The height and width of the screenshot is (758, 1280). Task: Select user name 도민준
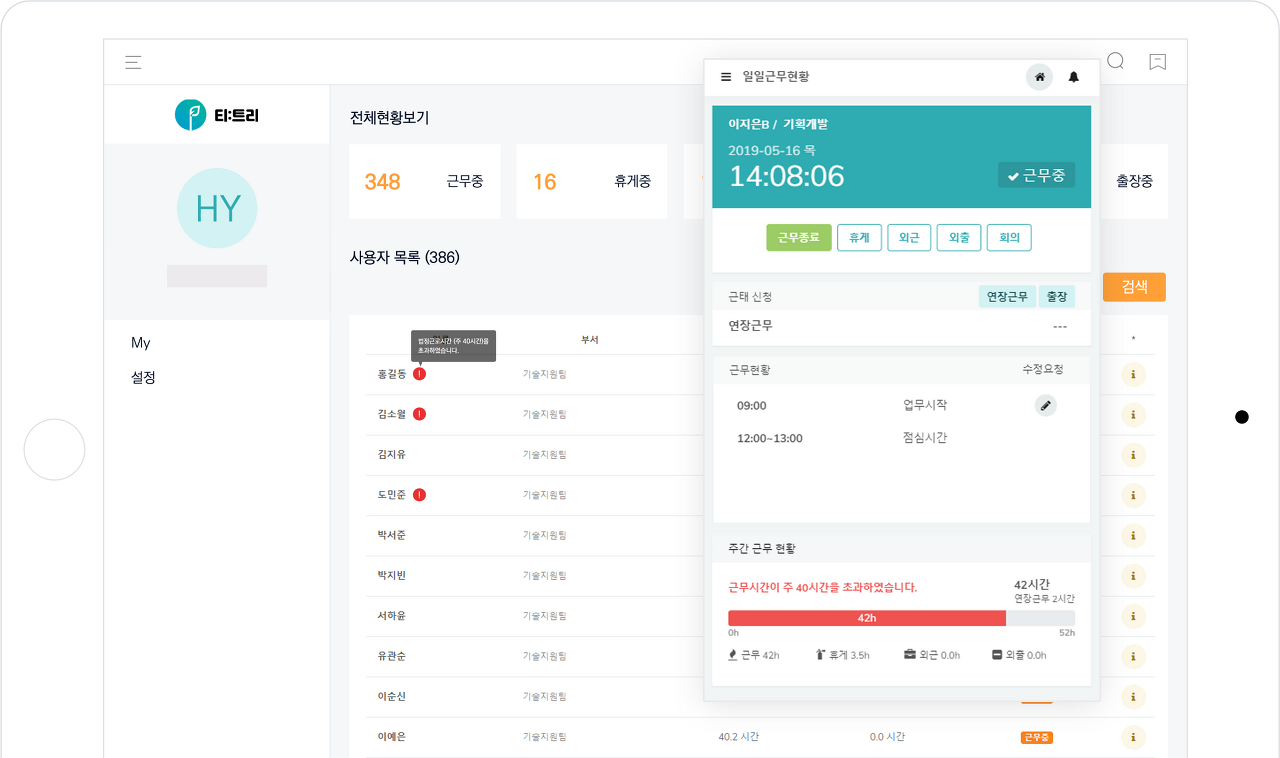point(392,495)
